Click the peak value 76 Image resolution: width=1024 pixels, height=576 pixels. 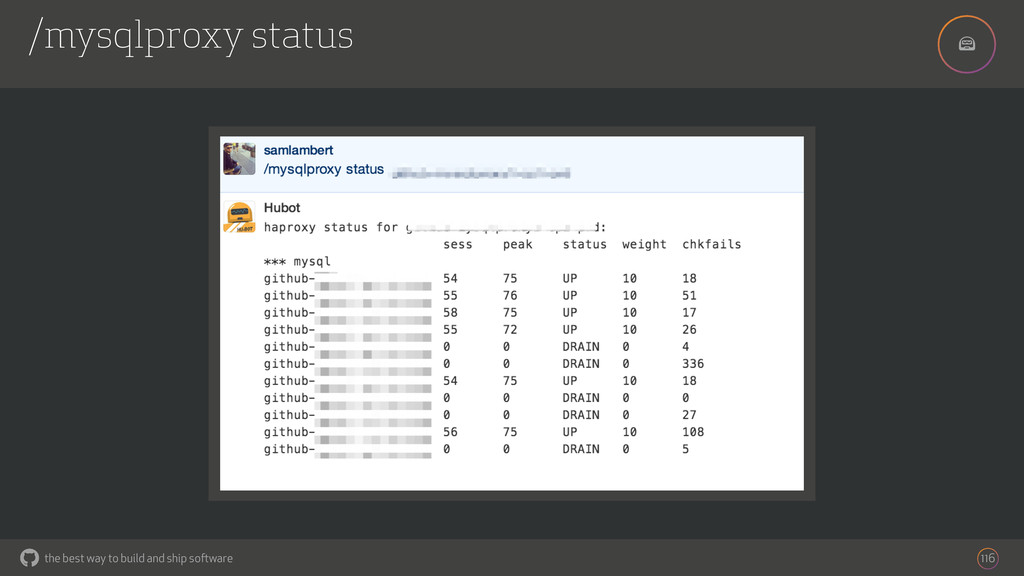[510, 296]
